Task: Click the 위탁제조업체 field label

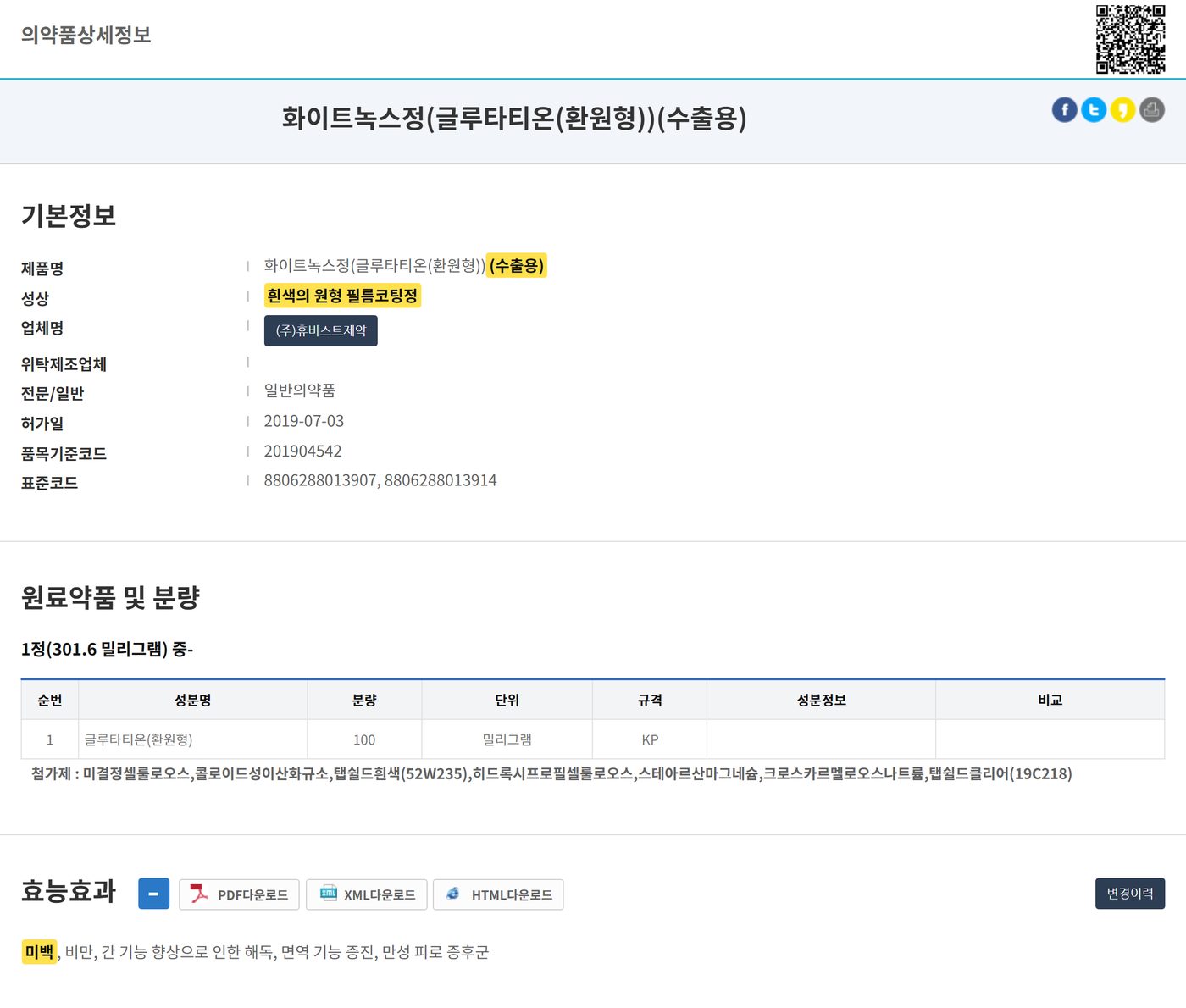Action: click(64, 364)
